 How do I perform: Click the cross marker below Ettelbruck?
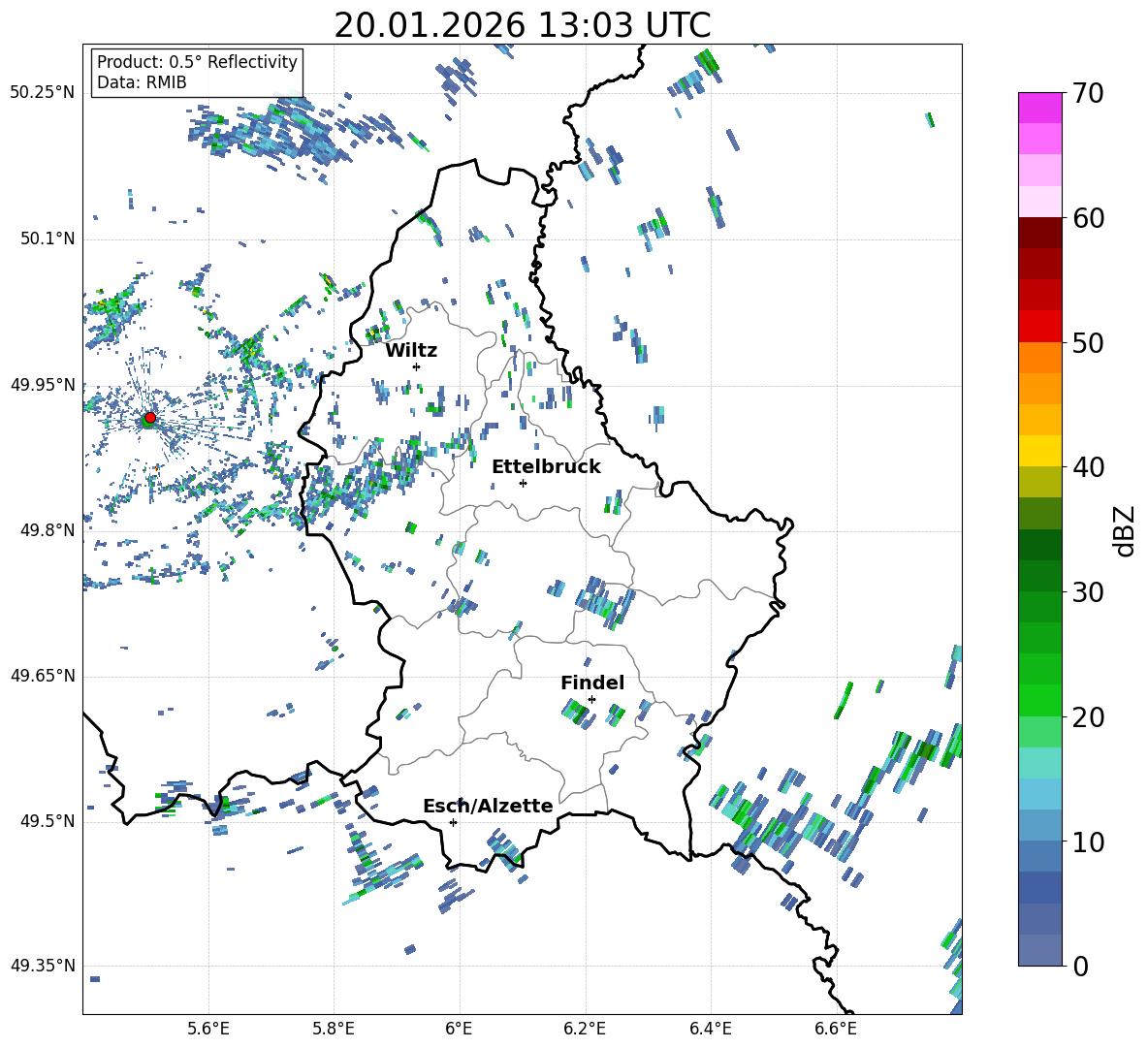[x=523, y=483]
